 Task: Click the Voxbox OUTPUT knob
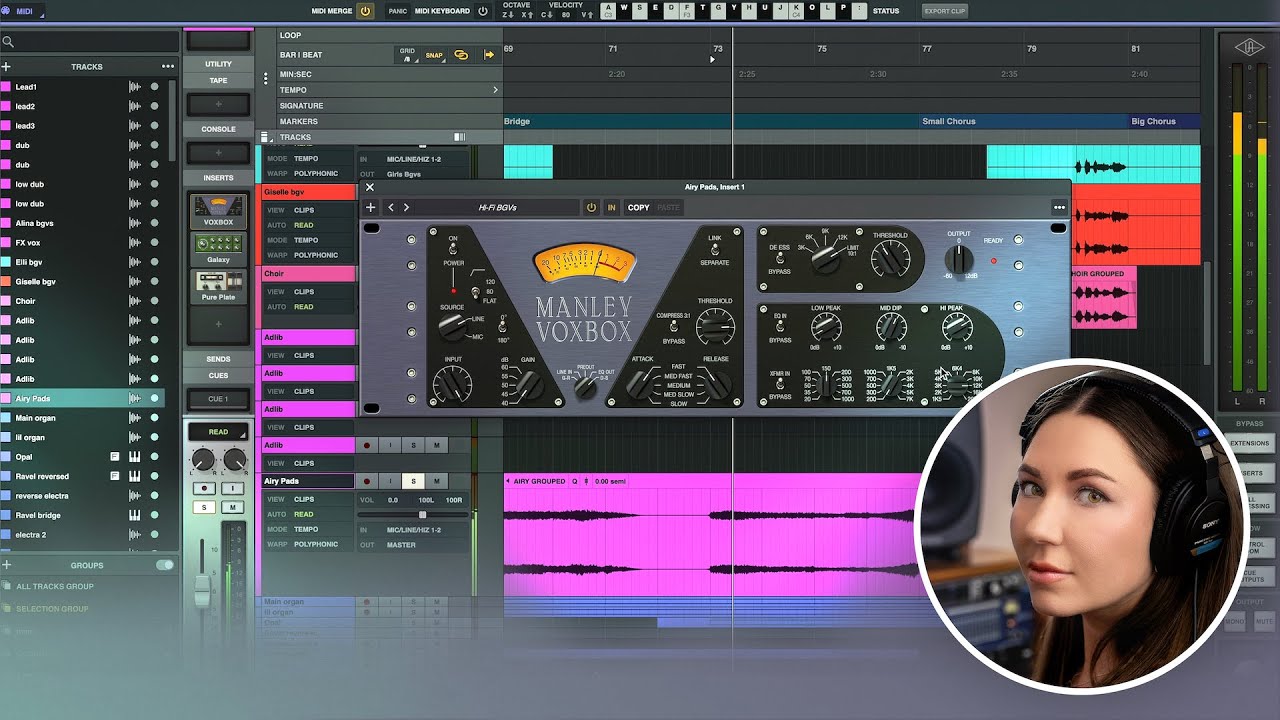[x=959, y=258]
